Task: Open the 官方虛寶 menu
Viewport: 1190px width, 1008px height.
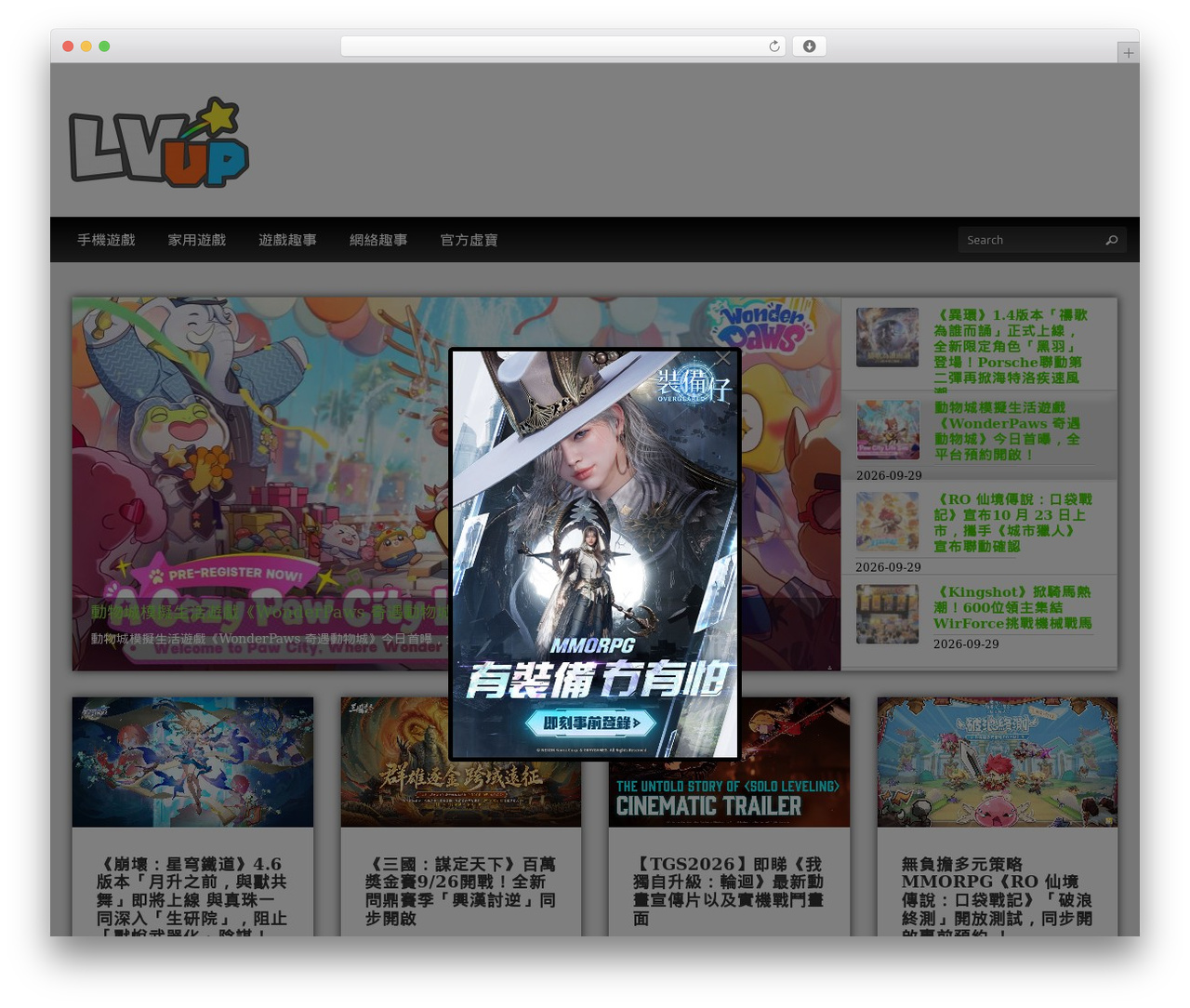Action: coord(469,240)
